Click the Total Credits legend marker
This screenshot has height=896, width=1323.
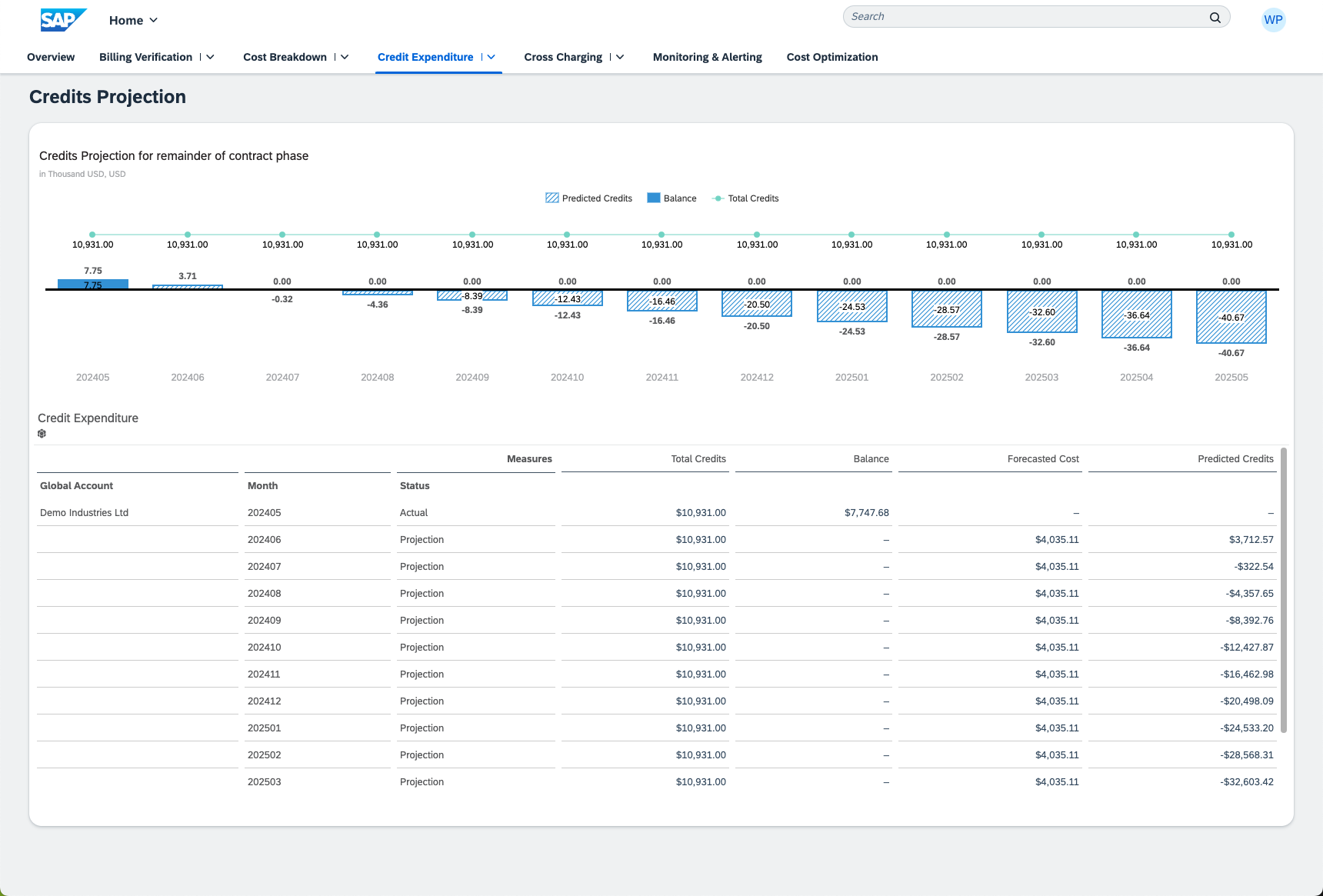[x=718, y=198]
